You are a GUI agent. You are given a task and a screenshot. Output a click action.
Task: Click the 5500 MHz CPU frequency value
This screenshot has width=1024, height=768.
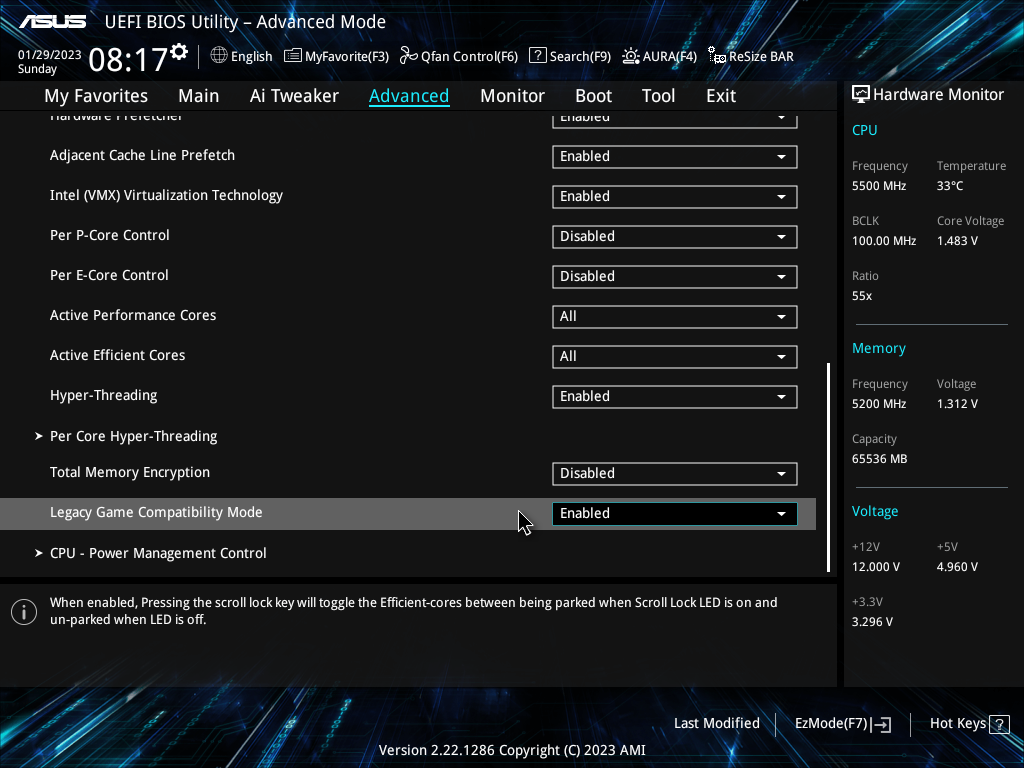tap(879, 186)
